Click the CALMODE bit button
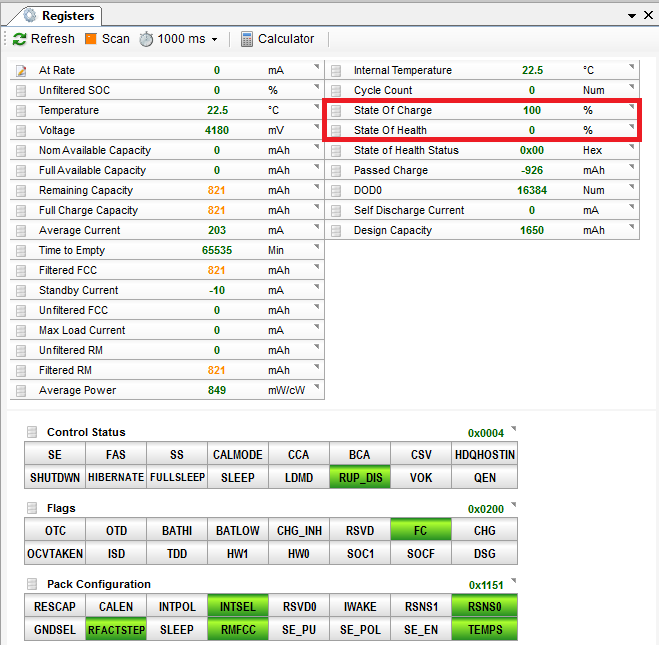This screenshot has height=645, width=659. (x=238, y=454)
